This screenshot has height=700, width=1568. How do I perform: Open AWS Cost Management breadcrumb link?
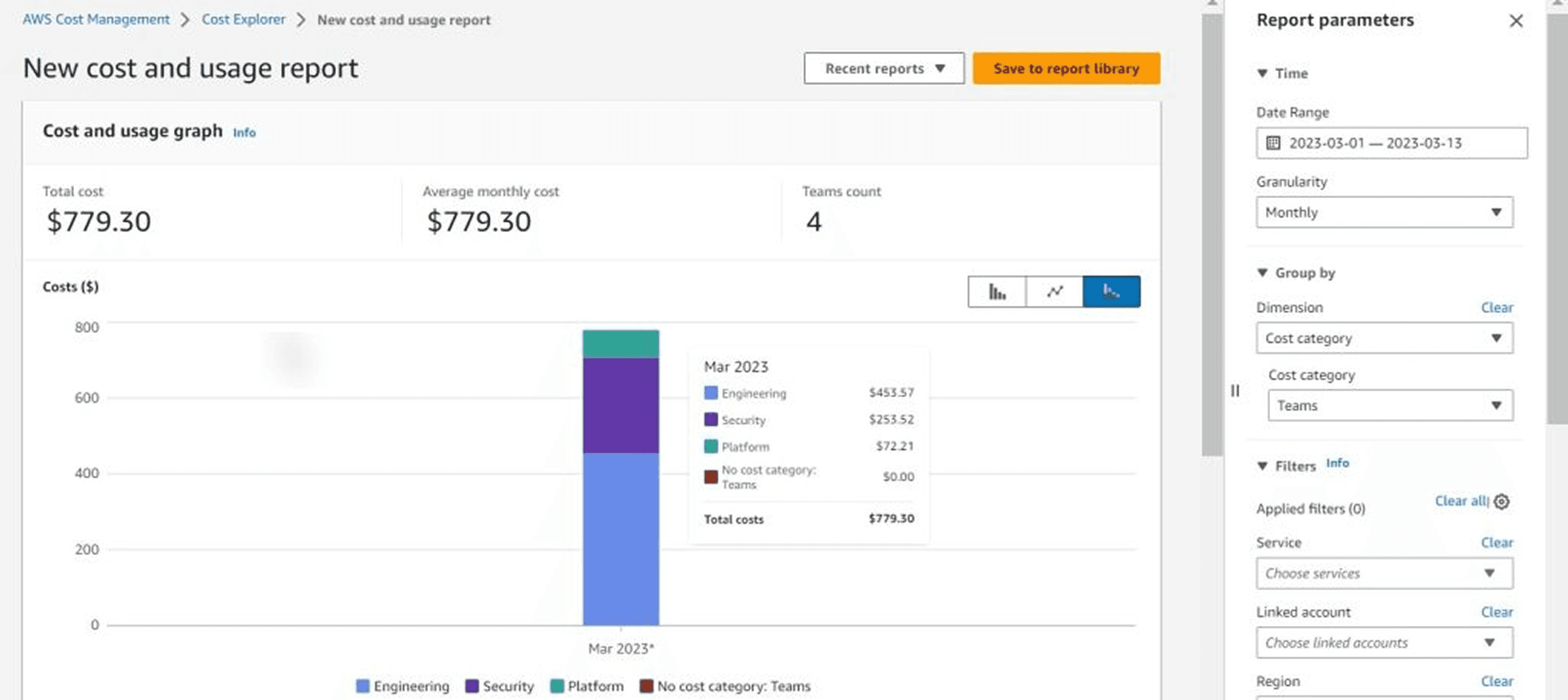pos(96,19)
